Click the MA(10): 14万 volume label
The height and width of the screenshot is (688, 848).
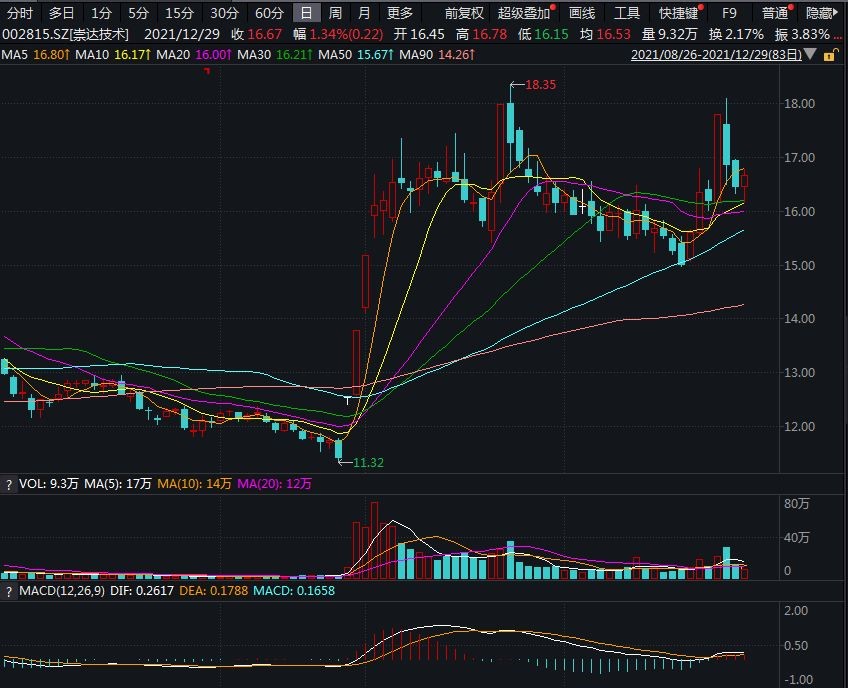click(x=194, y=484)
